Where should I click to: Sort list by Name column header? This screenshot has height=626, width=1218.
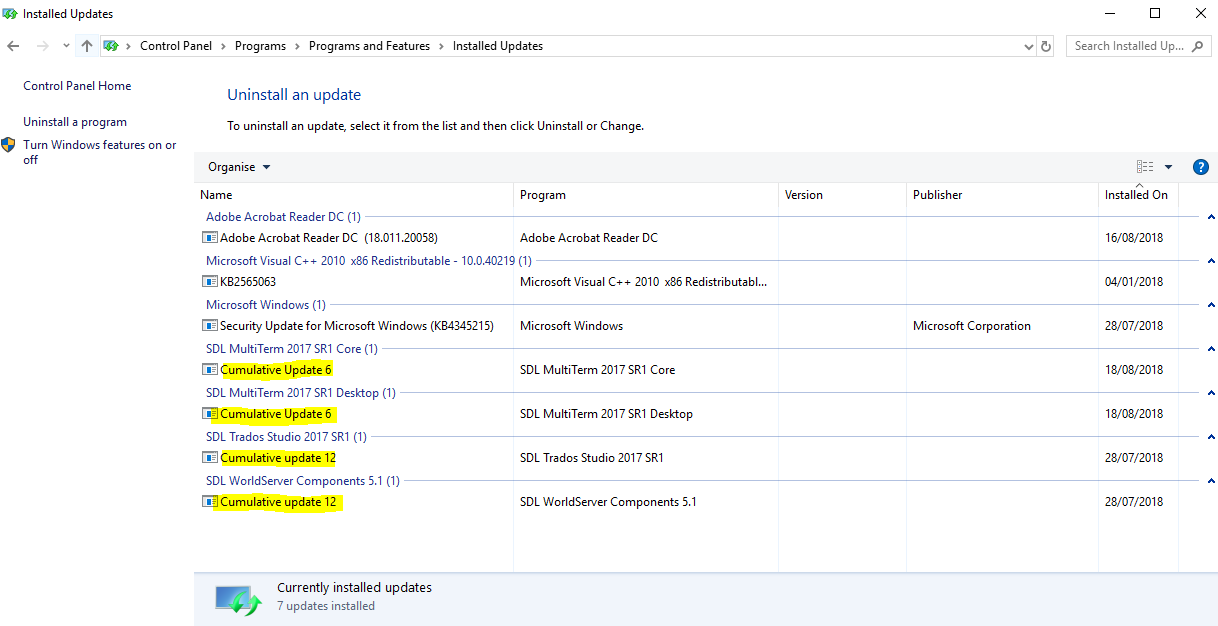tap(354, 195)
